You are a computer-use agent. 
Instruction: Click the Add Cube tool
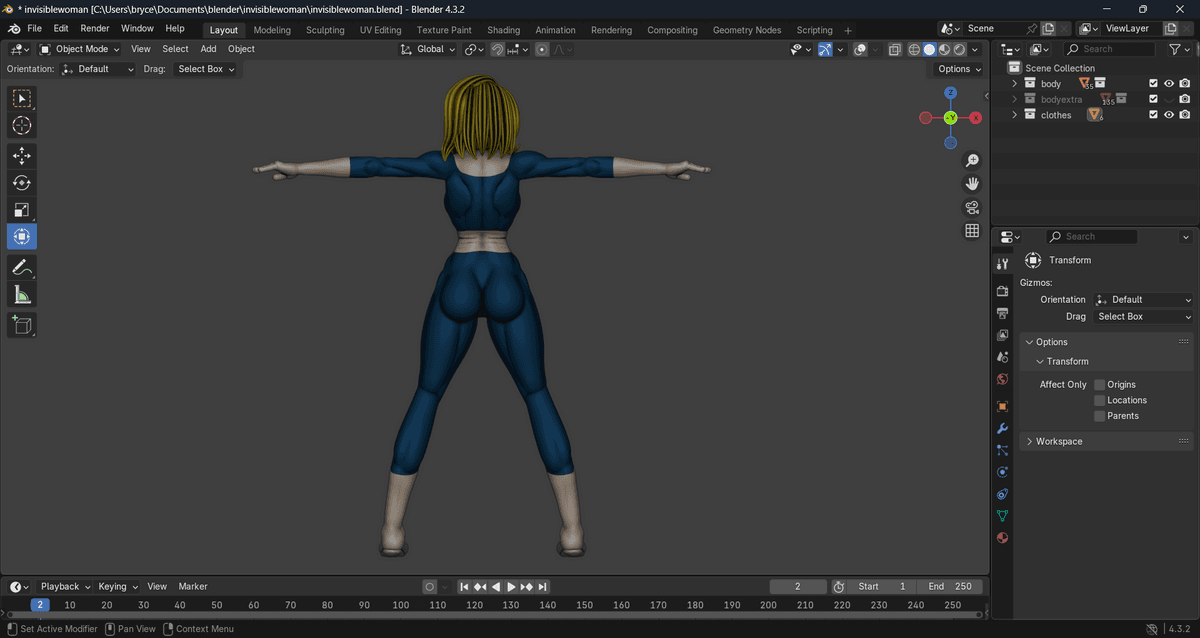tap(21, 324)
